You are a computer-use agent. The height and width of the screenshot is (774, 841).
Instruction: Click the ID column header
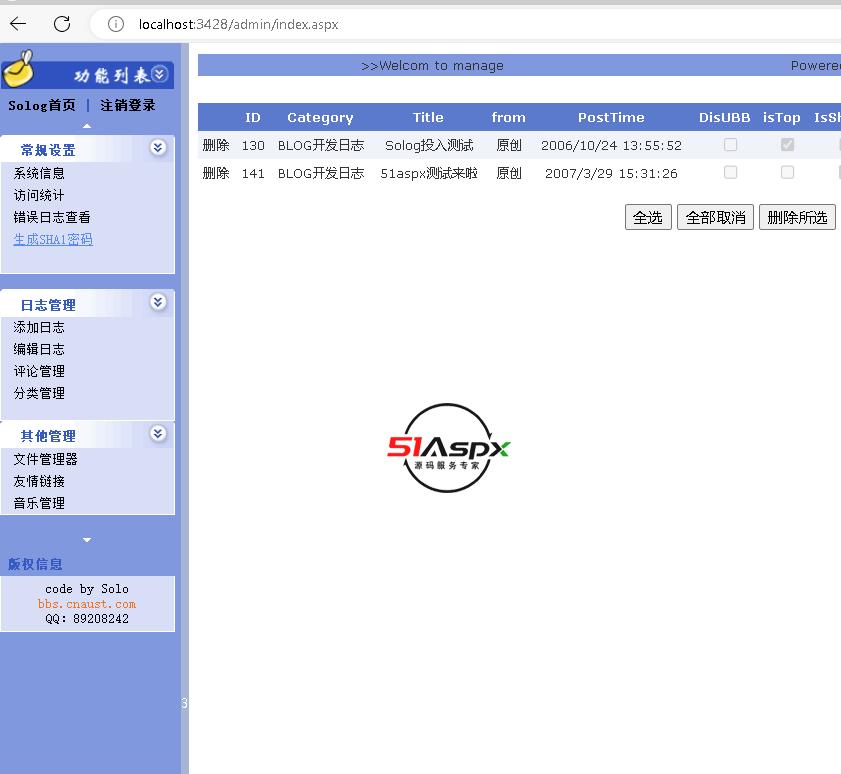[x=253, y=117]
